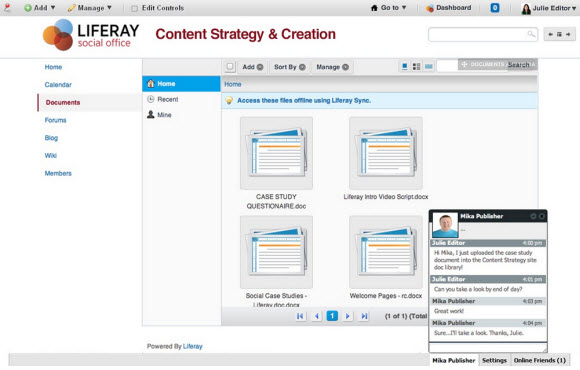Open the Online Friends (1) tab
This screenshot has width=580, height=370.
(540, 360)
